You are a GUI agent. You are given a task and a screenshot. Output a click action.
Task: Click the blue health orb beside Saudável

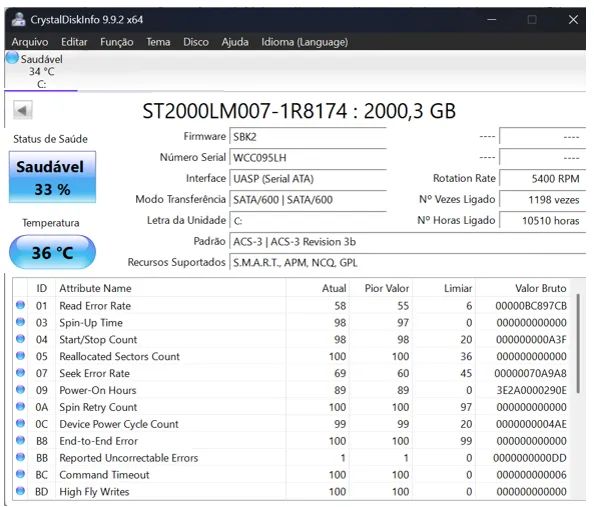pos(12,58)
